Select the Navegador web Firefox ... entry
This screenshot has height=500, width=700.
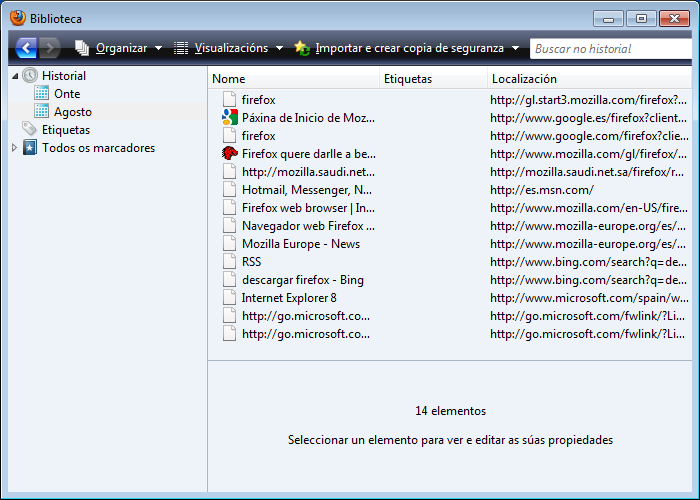coord(308,226)
